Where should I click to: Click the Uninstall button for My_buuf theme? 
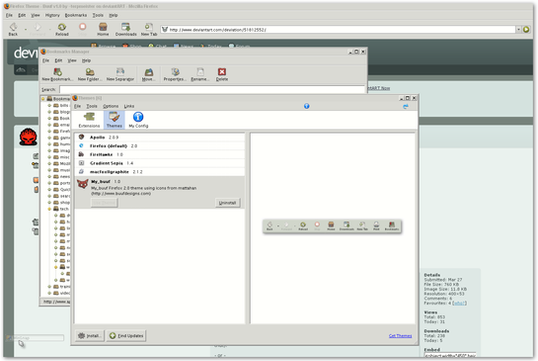point(227,203)
